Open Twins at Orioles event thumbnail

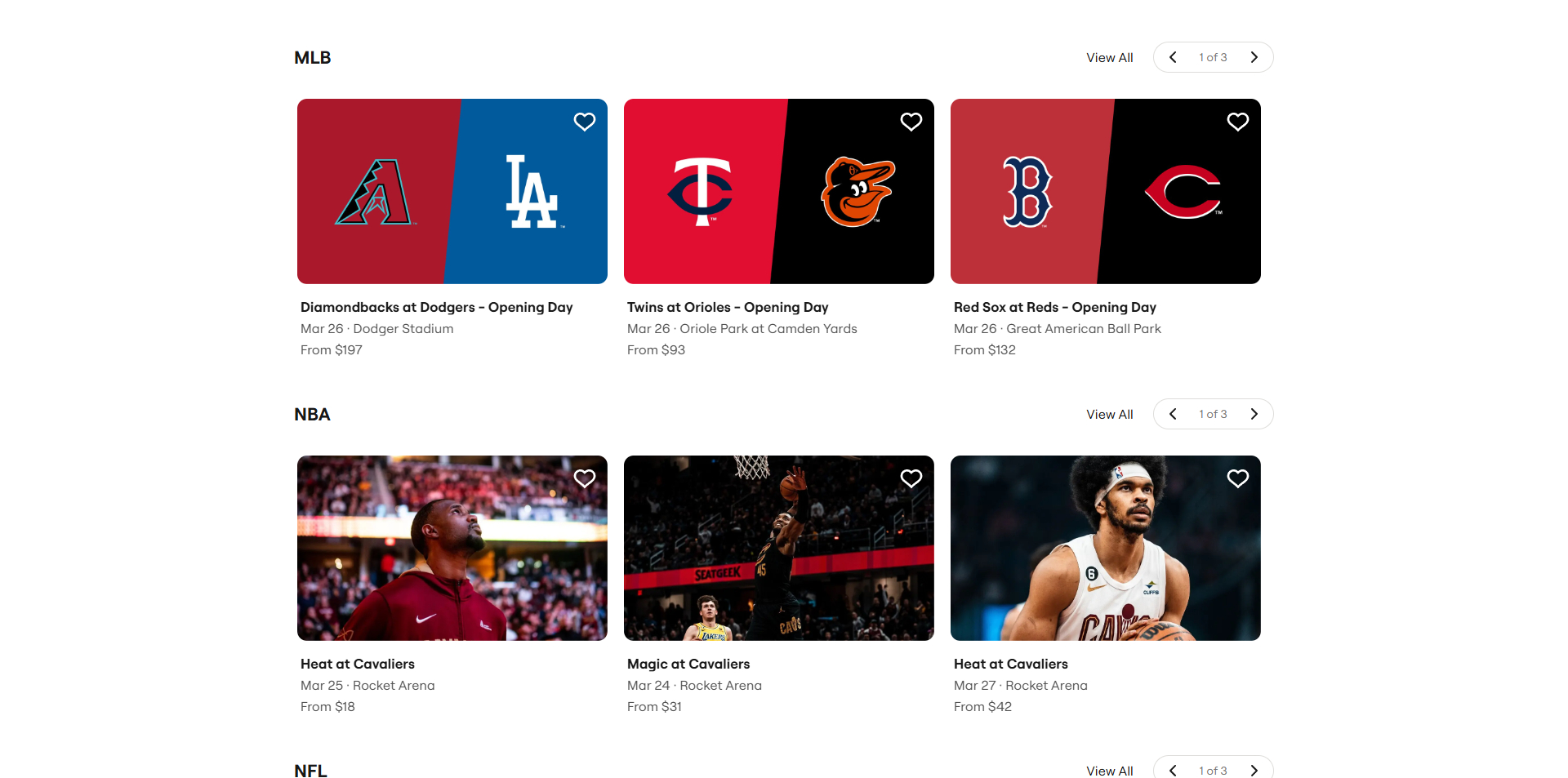click(778, 192)
